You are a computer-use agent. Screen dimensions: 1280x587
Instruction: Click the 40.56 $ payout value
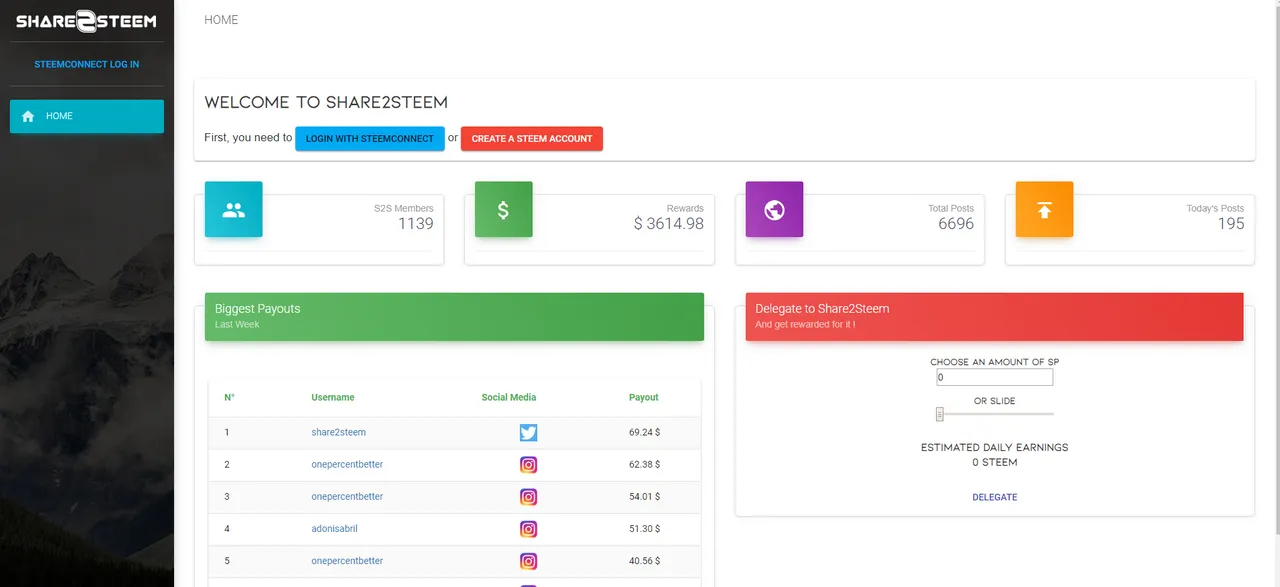[x=644, y=561]
